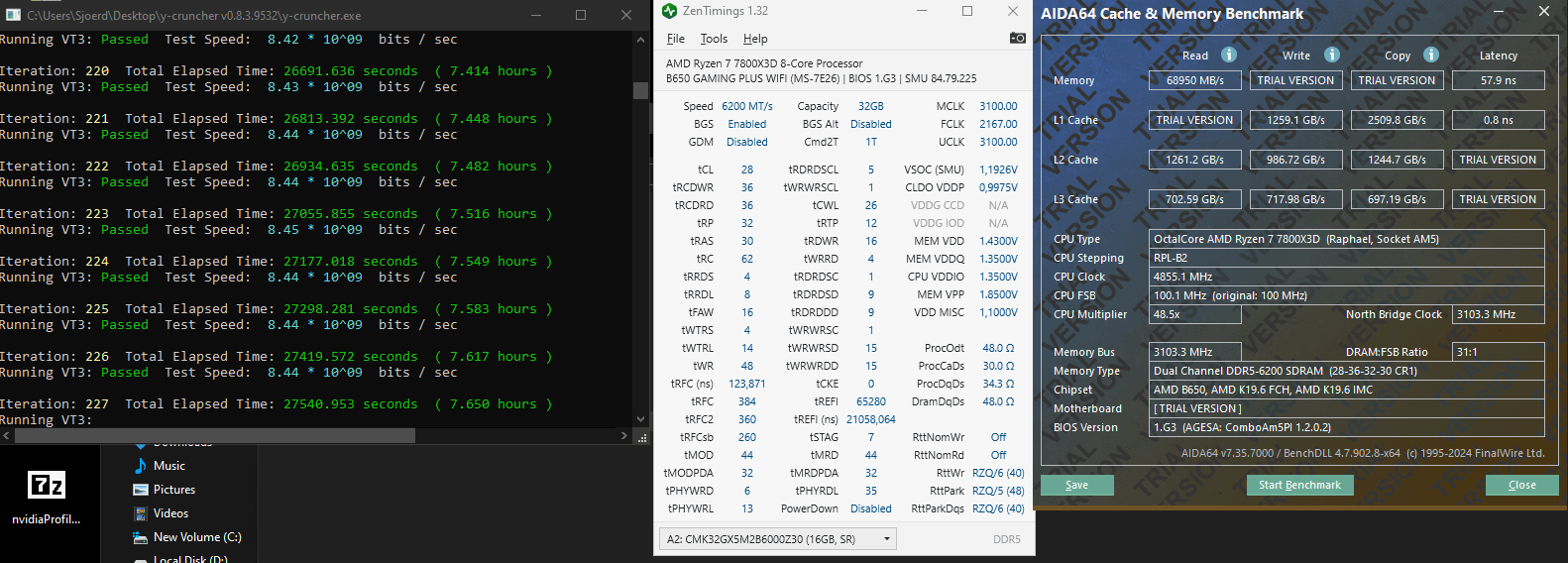This screenshot has width=1568, height=563.
Task: Click the tRFC value 384
Action: 747,401
